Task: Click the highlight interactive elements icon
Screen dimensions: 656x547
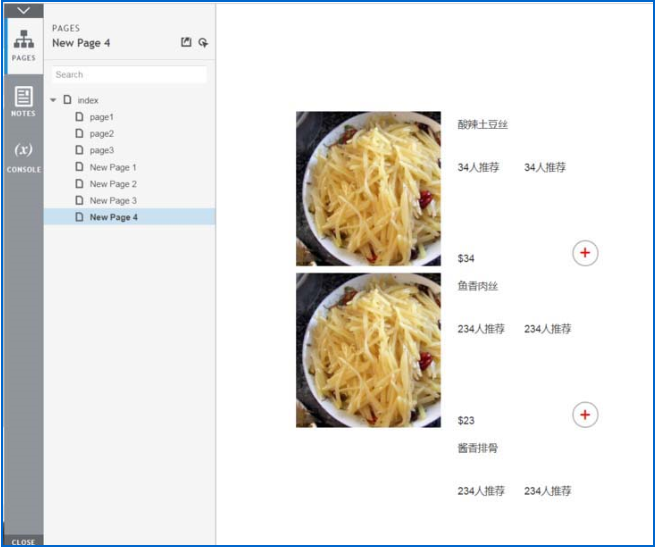Action: (x=203, y=43)
